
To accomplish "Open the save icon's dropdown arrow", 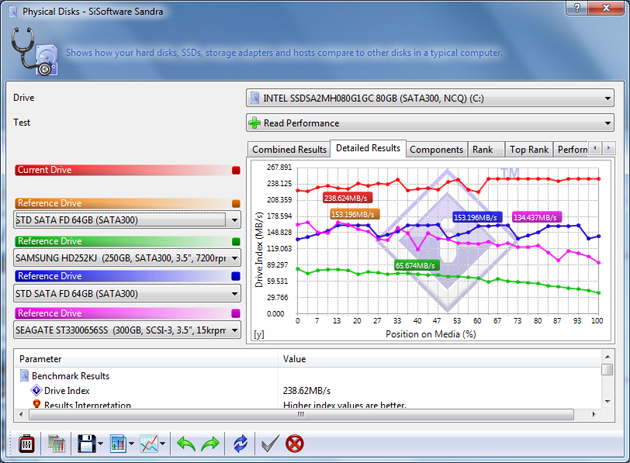I will [x=100, y=444].
